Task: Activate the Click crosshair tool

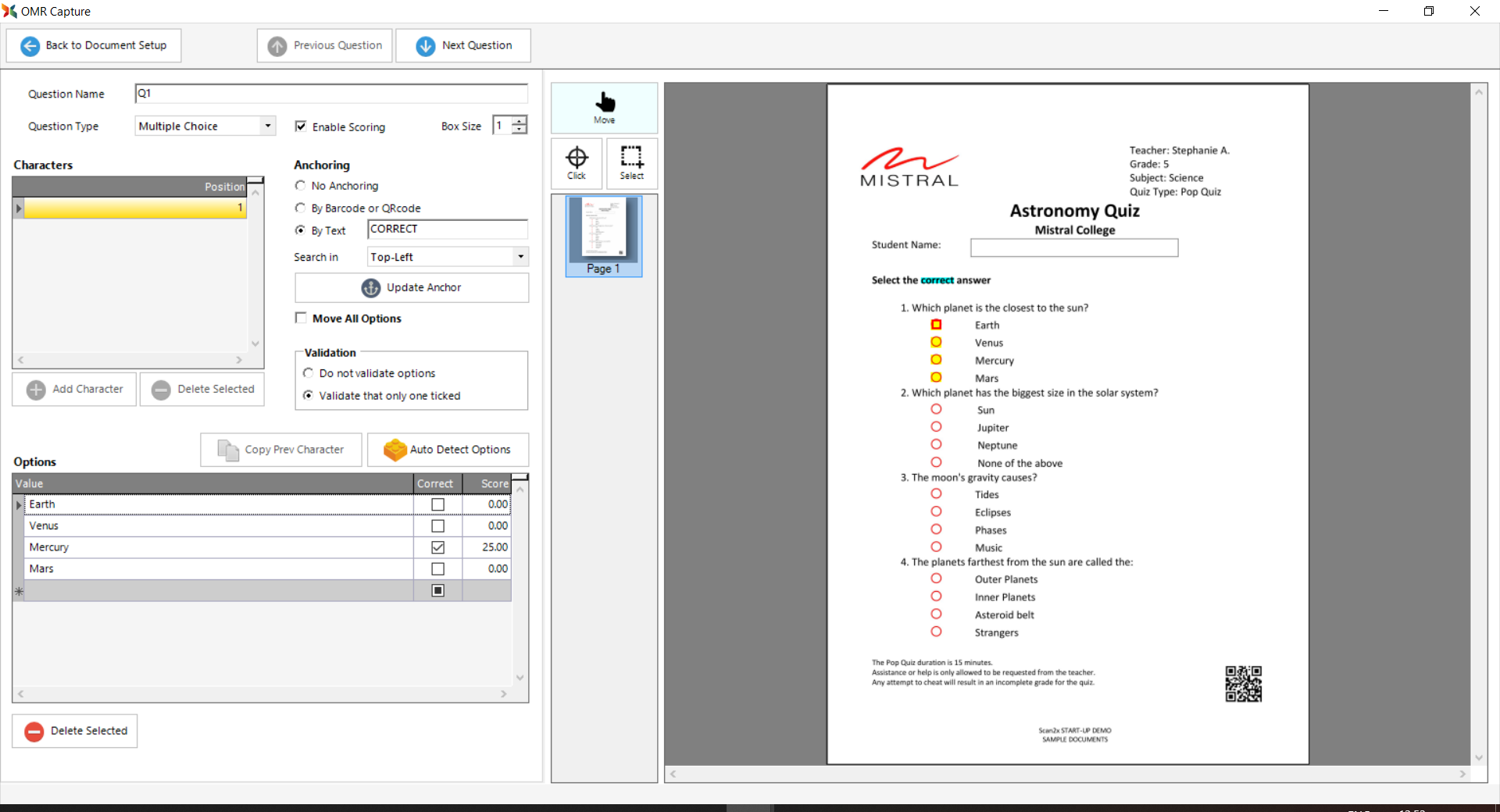Action: tap(577, 163)
